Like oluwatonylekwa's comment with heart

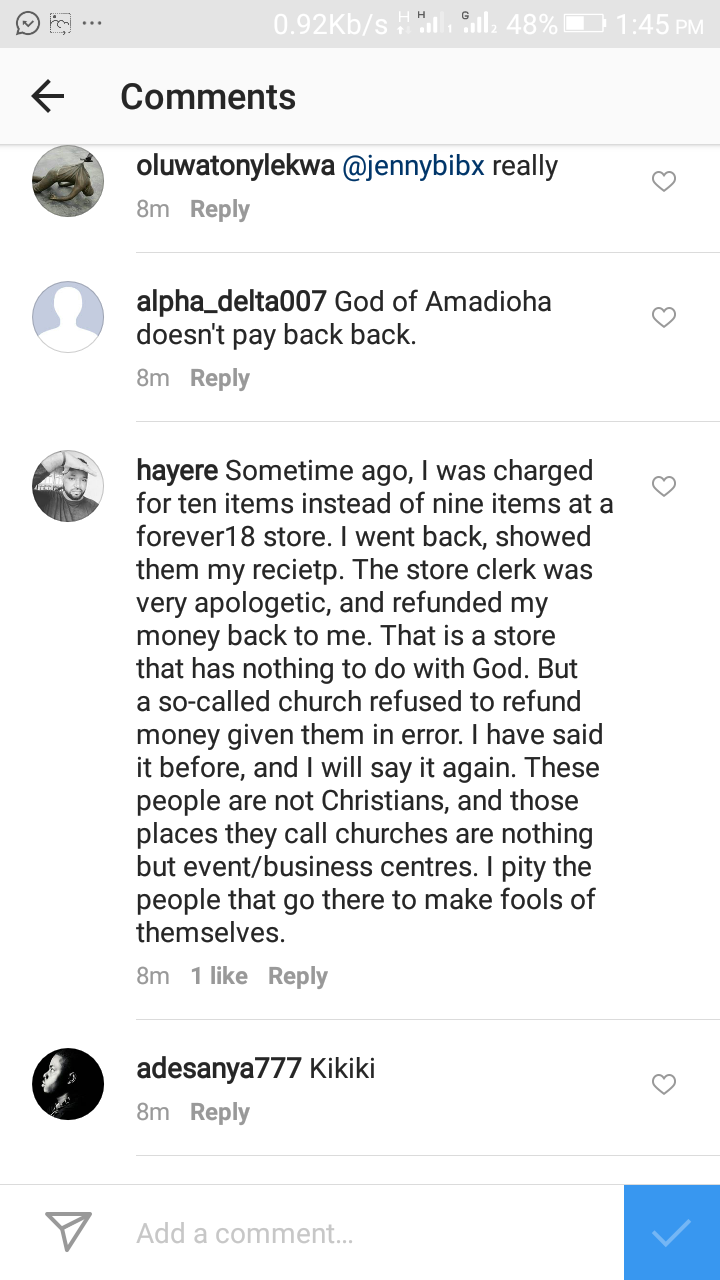pos(664,181)
